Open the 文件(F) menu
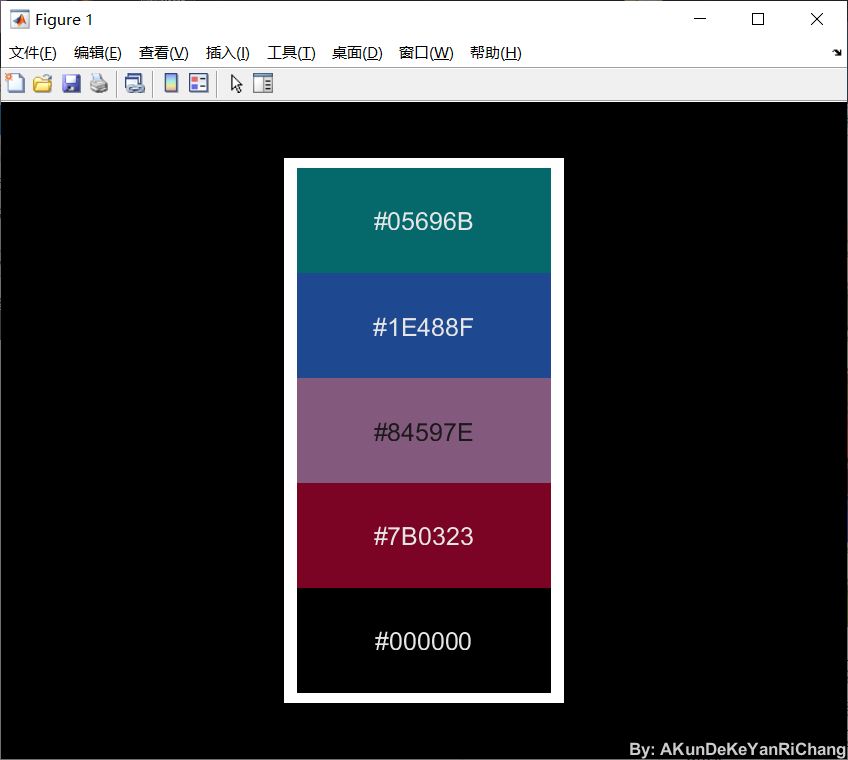 coord(32,53)
